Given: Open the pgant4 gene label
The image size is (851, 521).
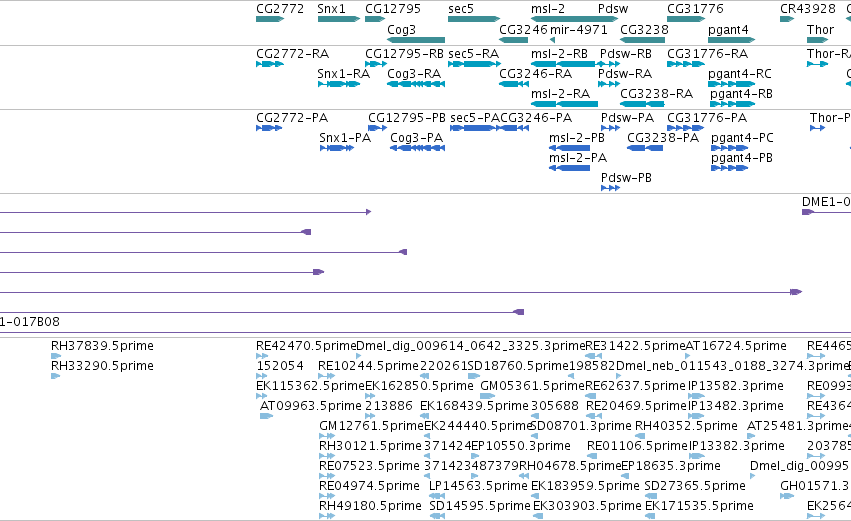Looking at the screenshot, I should pos(728,29).
